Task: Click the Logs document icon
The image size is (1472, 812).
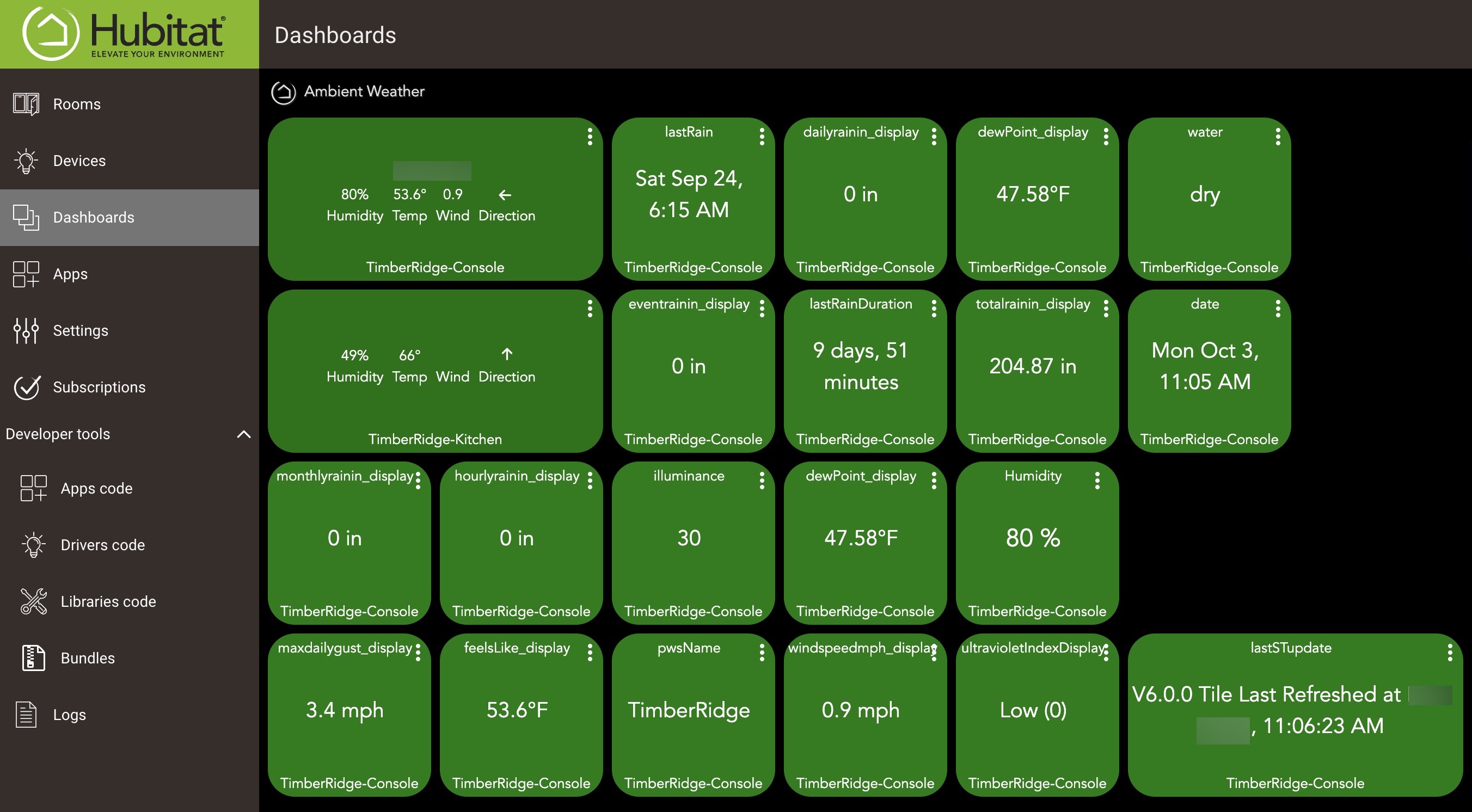Action: pyautogui.click(x=26, y=714)
